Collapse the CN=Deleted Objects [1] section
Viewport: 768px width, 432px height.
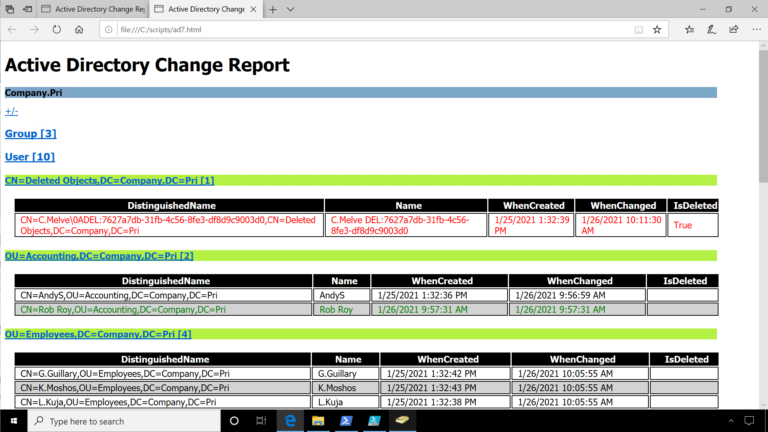[109, 180]
